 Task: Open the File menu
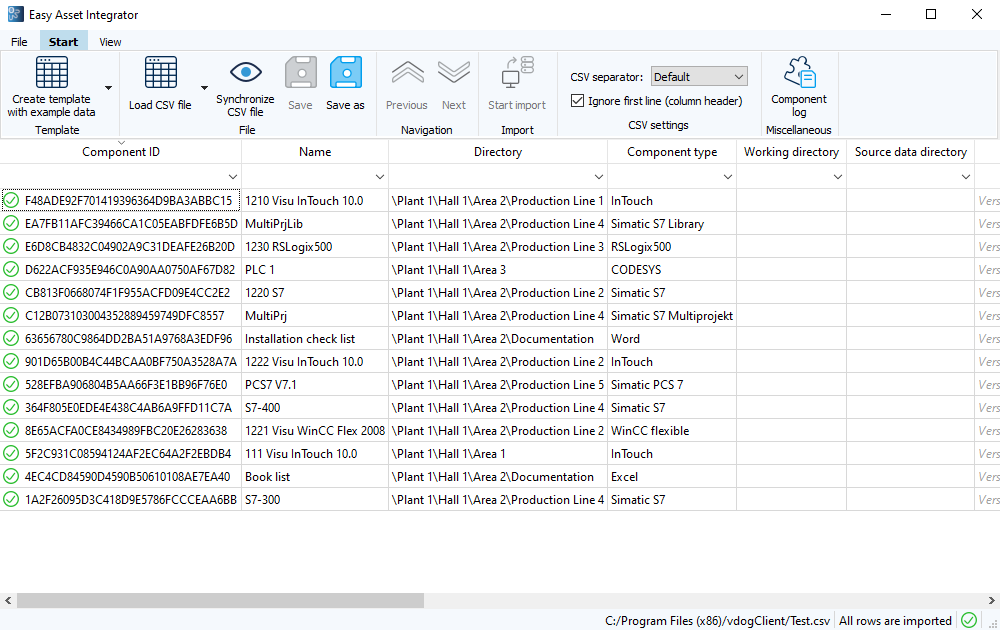tap(18, 41)
